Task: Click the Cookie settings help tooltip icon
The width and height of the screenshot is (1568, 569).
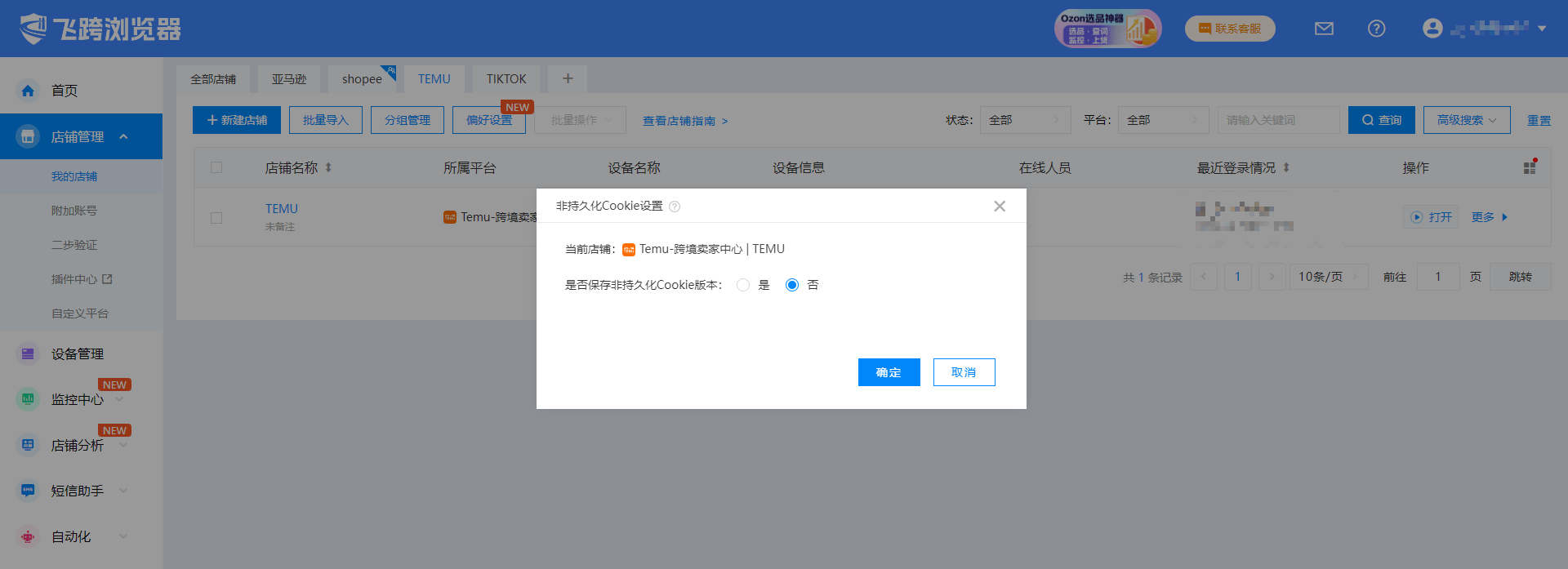Action: click(675, 207)
